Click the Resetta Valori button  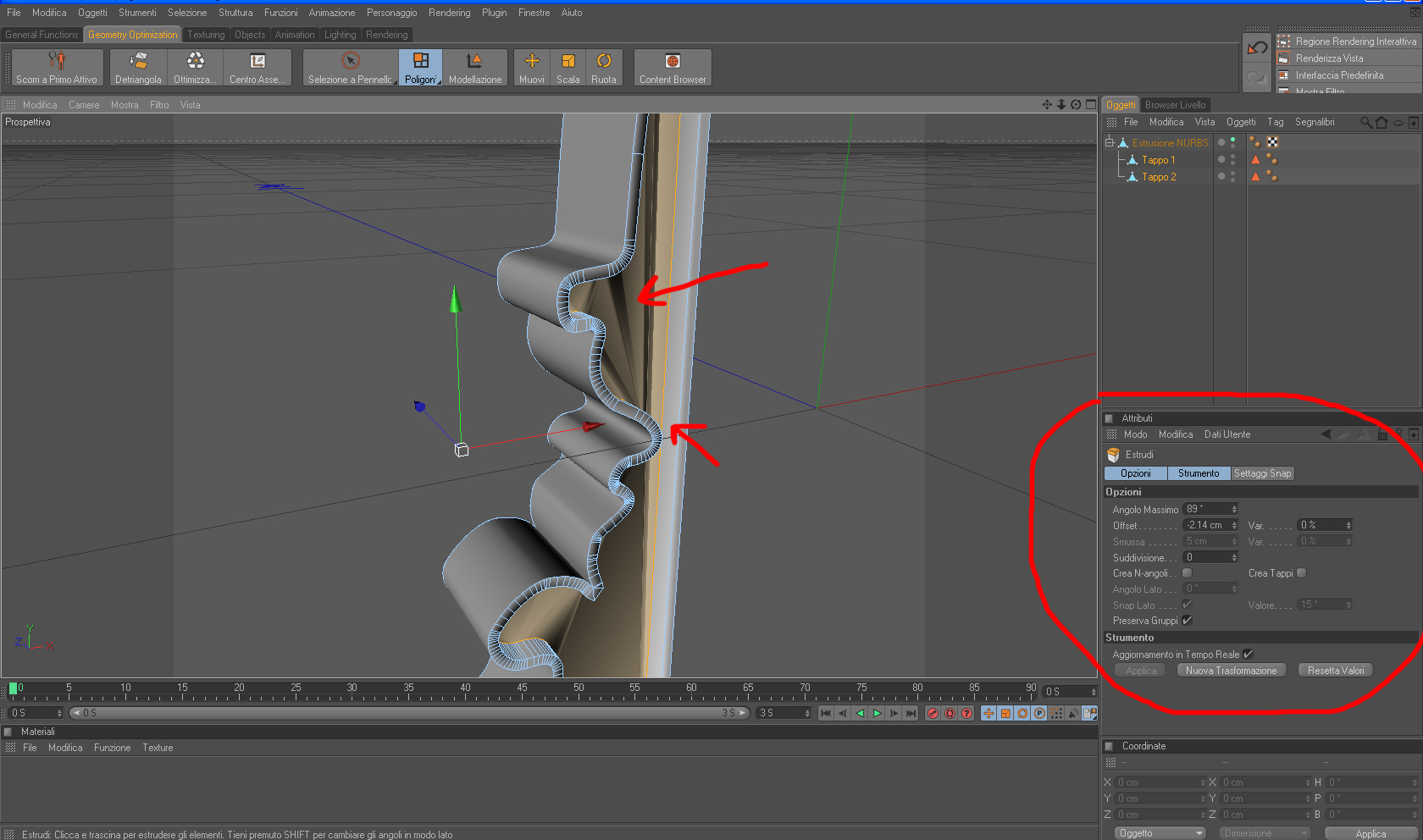click(1336, 670)
